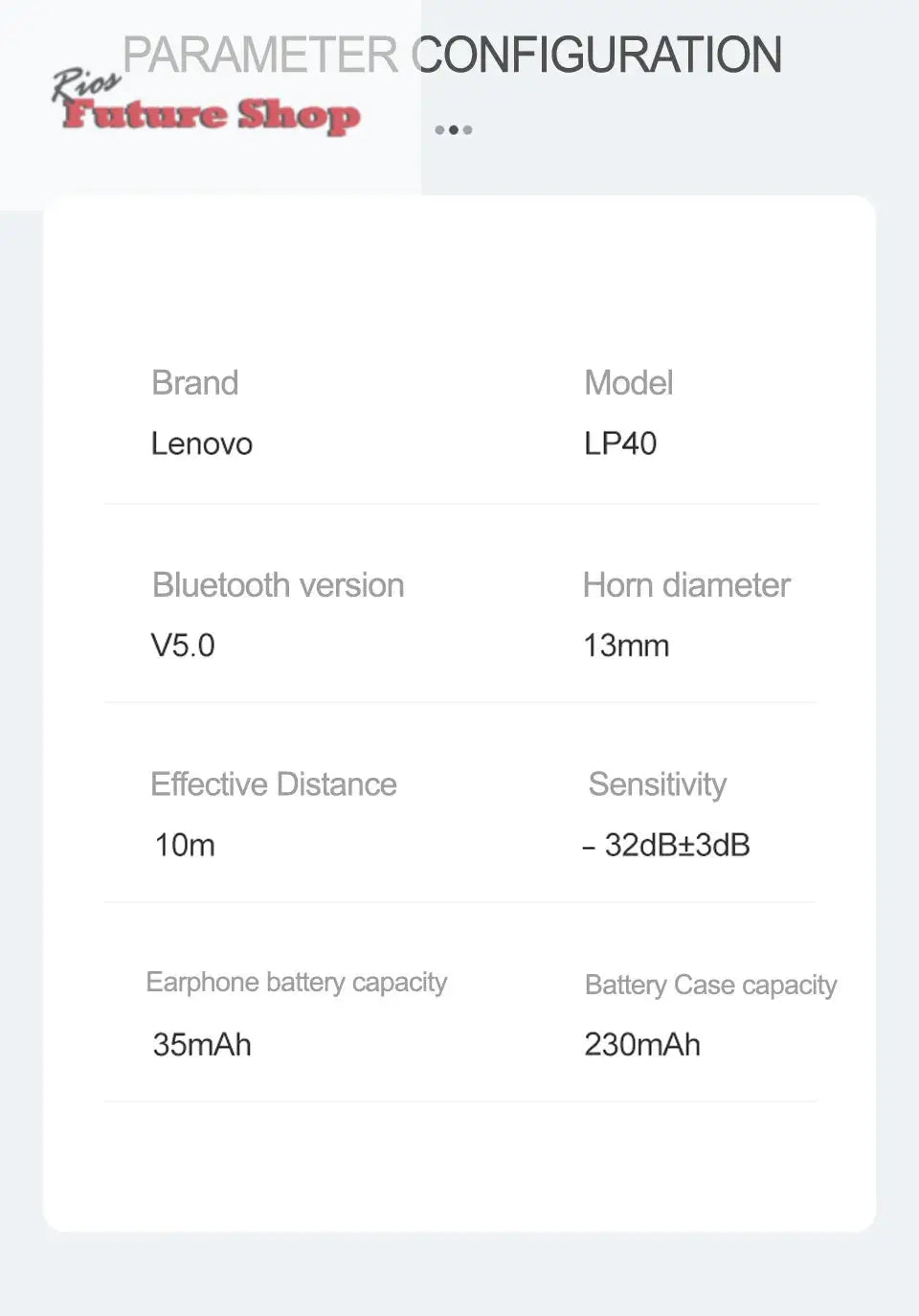Screen dimensions: 919x1316
Task: Click the V5.0 value
Action: click(x=183, y=646)
